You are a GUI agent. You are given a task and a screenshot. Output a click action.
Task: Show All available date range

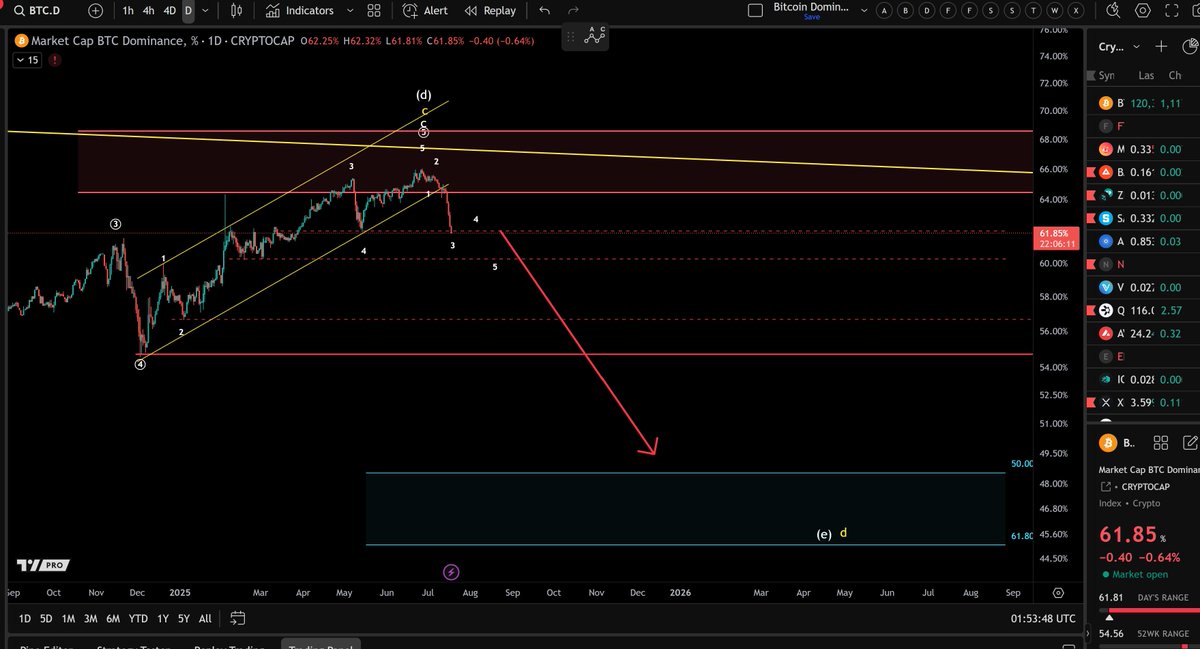pos(205,618)
